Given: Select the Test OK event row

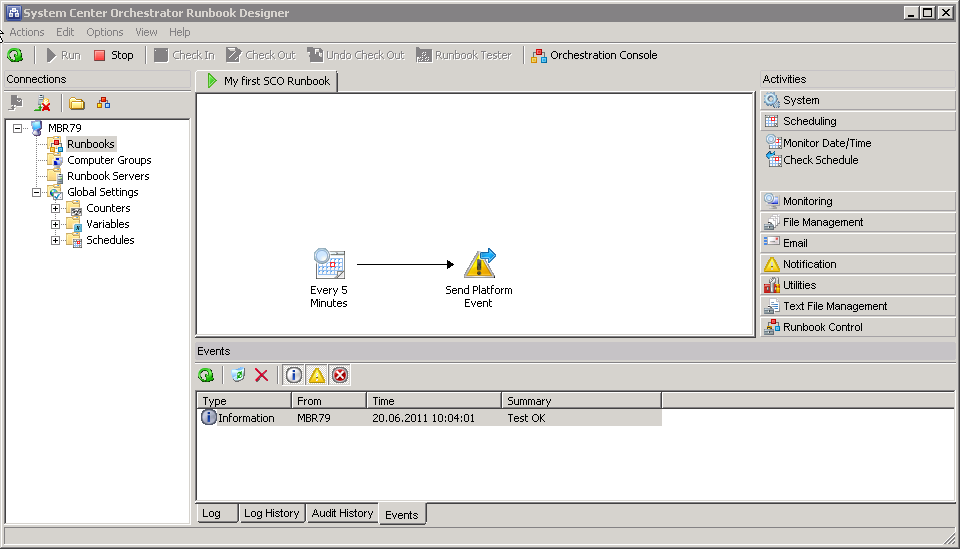Looking at the screenshot, I should pos(430,418).
